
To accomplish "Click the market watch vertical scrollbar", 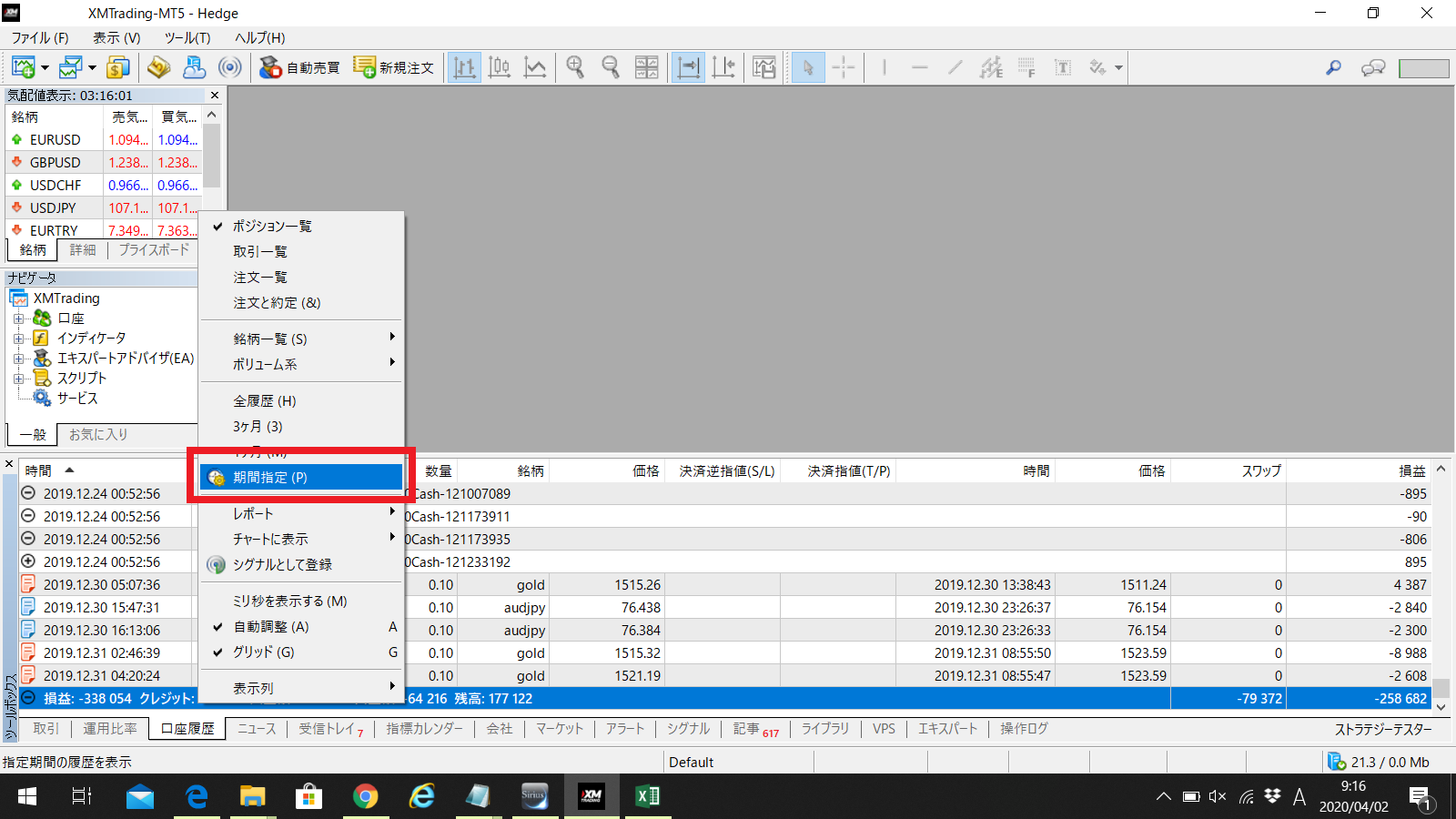I will pos(212,155).
